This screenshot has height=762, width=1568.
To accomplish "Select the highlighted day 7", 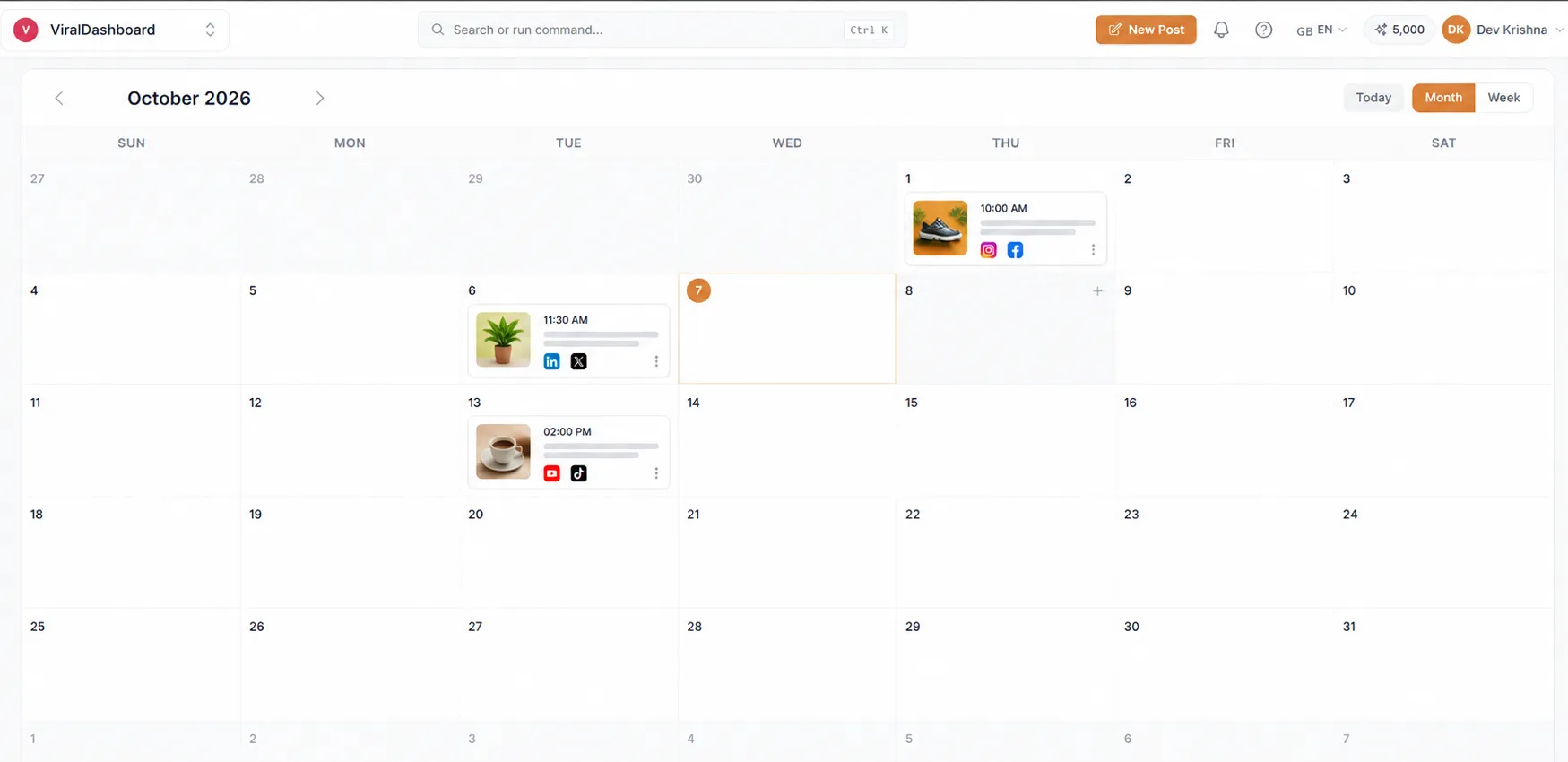I will click(698, 290).
